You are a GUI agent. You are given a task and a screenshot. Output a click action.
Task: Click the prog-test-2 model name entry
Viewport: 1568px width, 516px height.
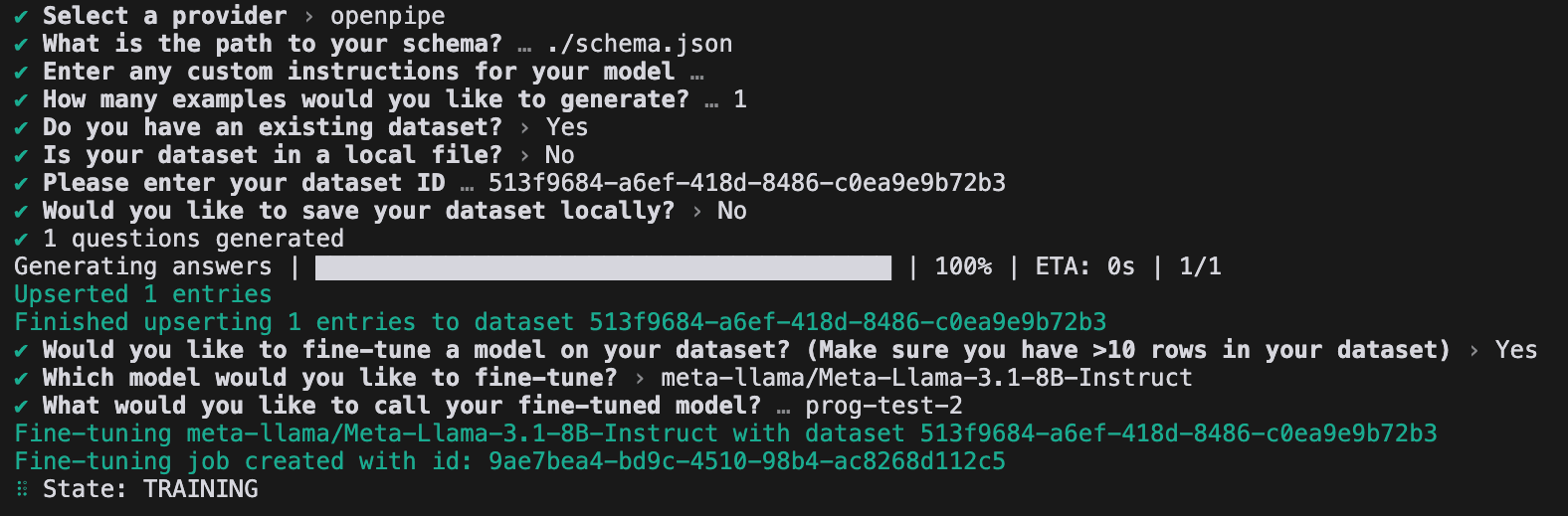coord(883,406)
